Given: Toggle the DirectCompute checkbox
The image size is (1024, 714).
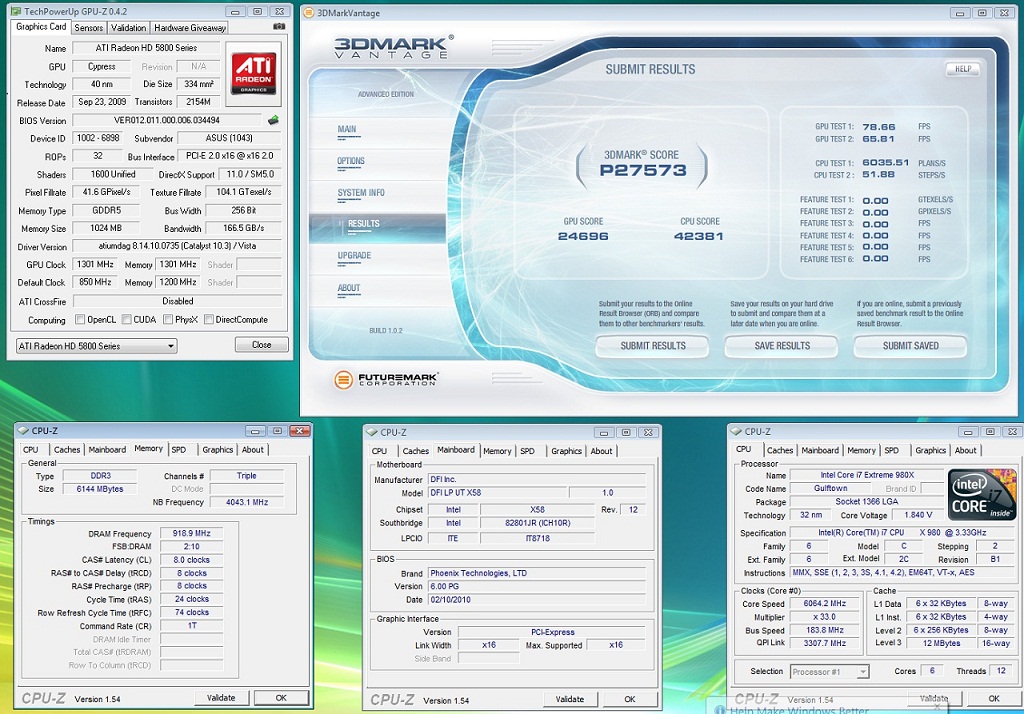Looking at the screenshot, I should point(209,319).
